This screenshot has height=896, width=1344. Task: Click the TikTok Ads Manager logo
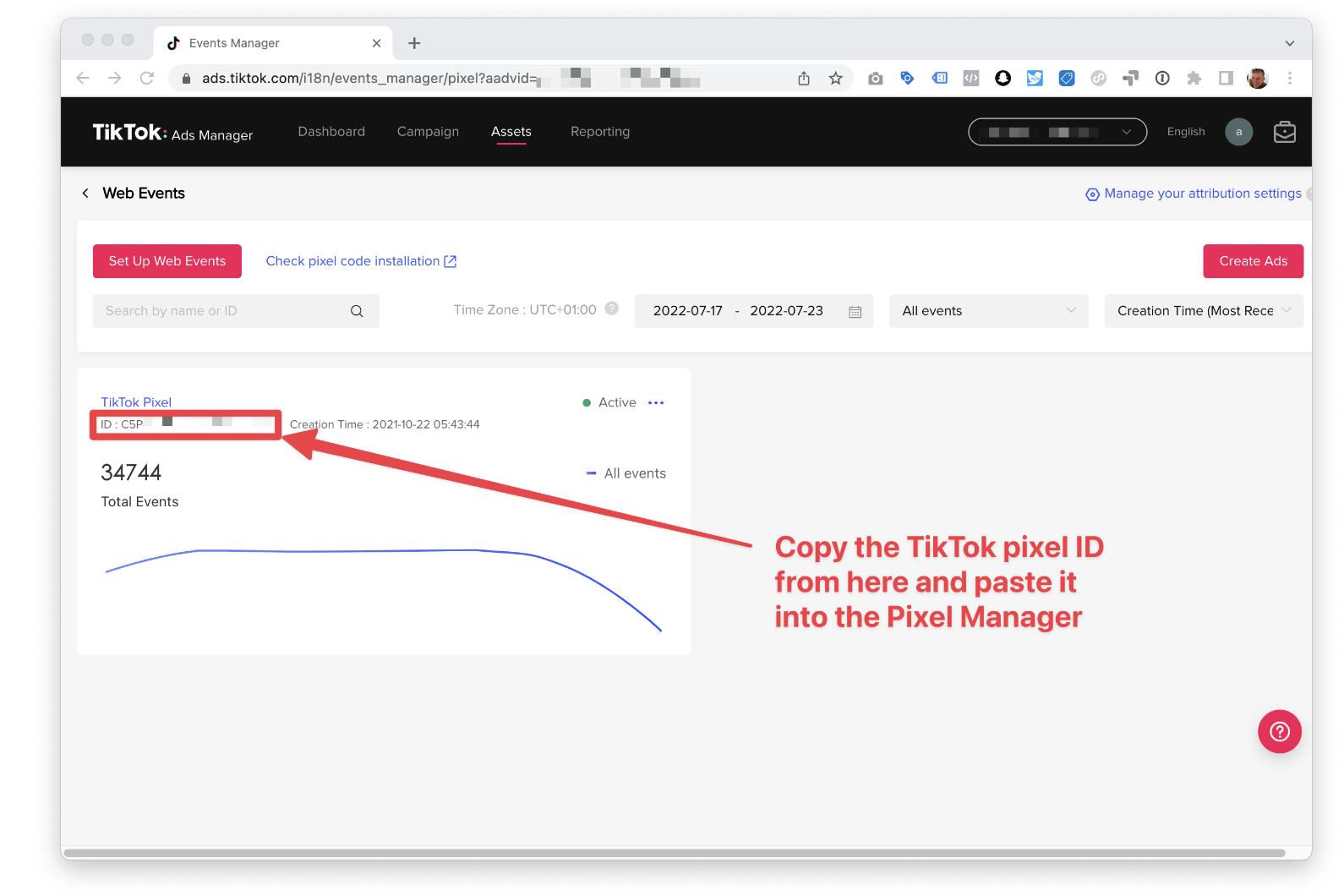tap(172, 133)
